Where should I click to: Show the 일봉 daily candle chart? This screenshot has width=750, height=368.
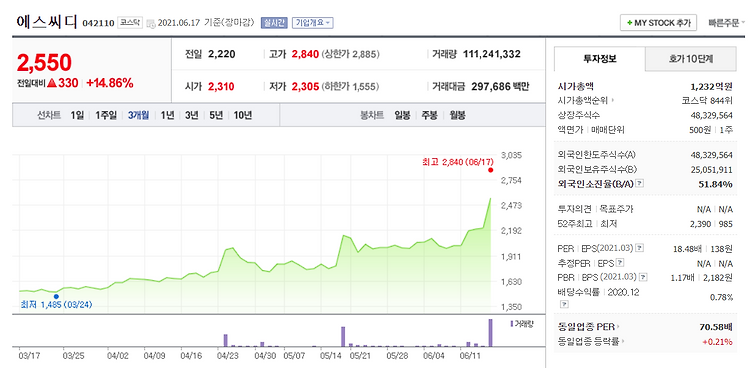(x=402, y=115)
